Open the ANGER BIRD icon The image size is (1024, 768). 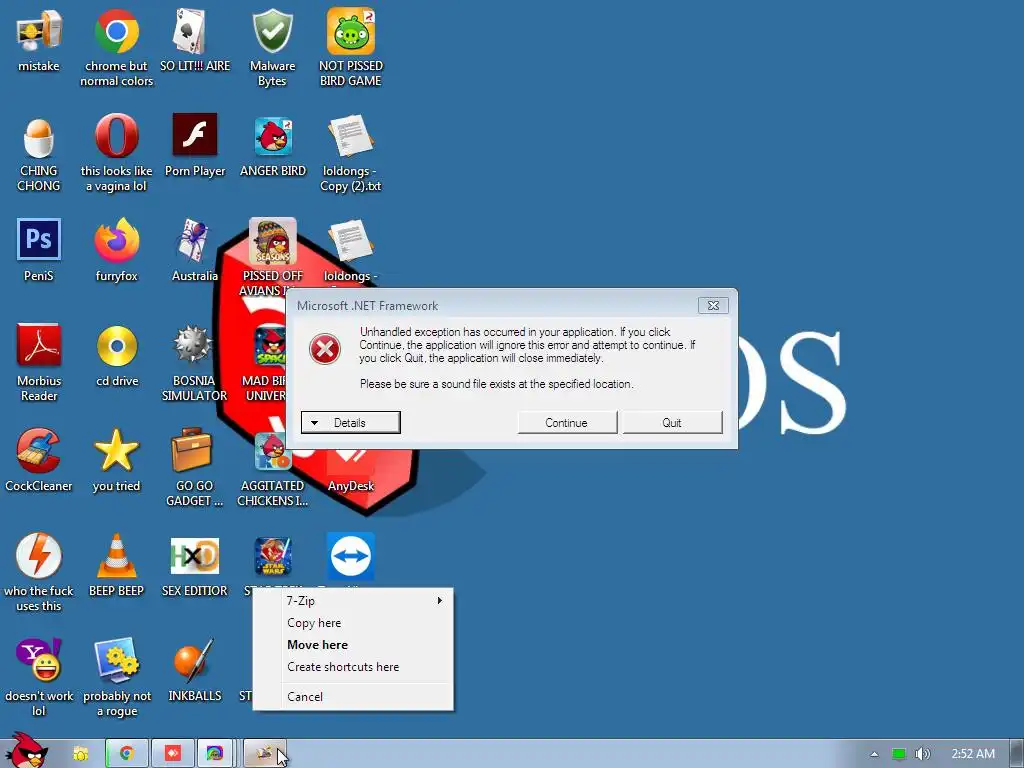[x=273, y=136]
